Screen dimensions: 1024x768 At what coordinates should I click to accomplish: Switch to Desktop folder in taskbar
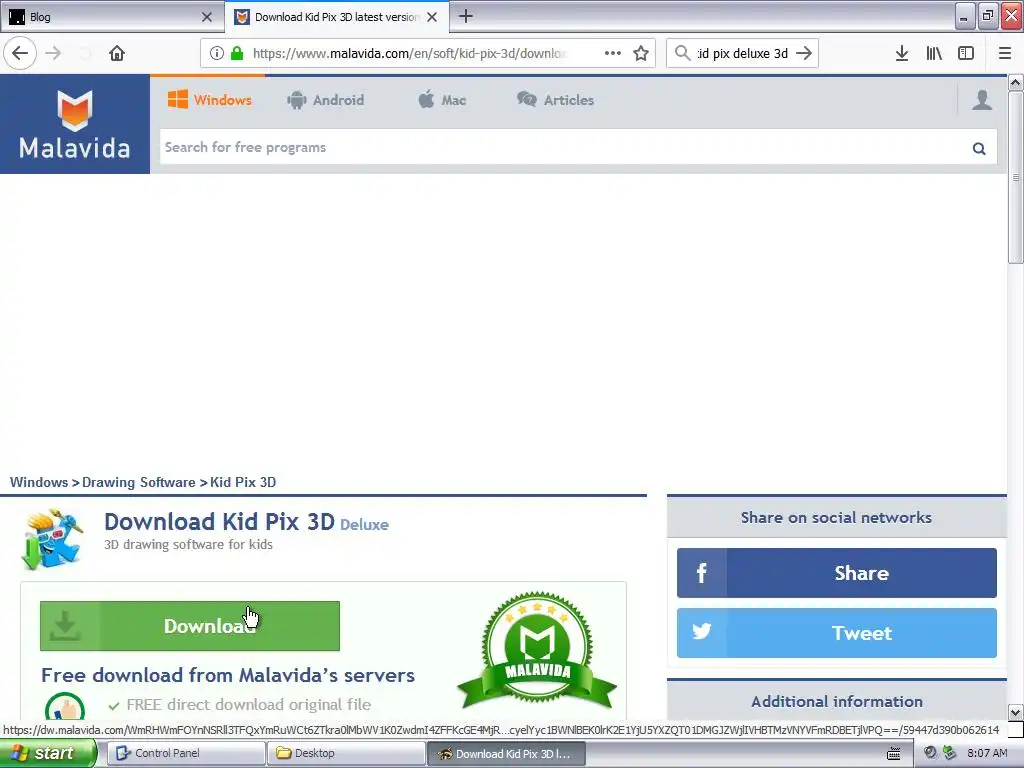point(346,753)
